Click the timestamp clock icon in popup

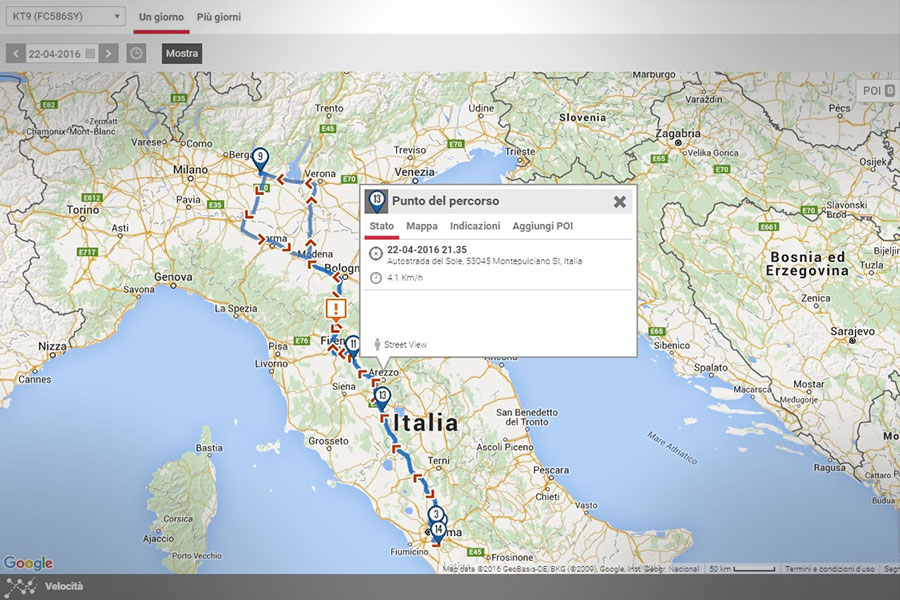pyautogui.click(x=375, y=253)
